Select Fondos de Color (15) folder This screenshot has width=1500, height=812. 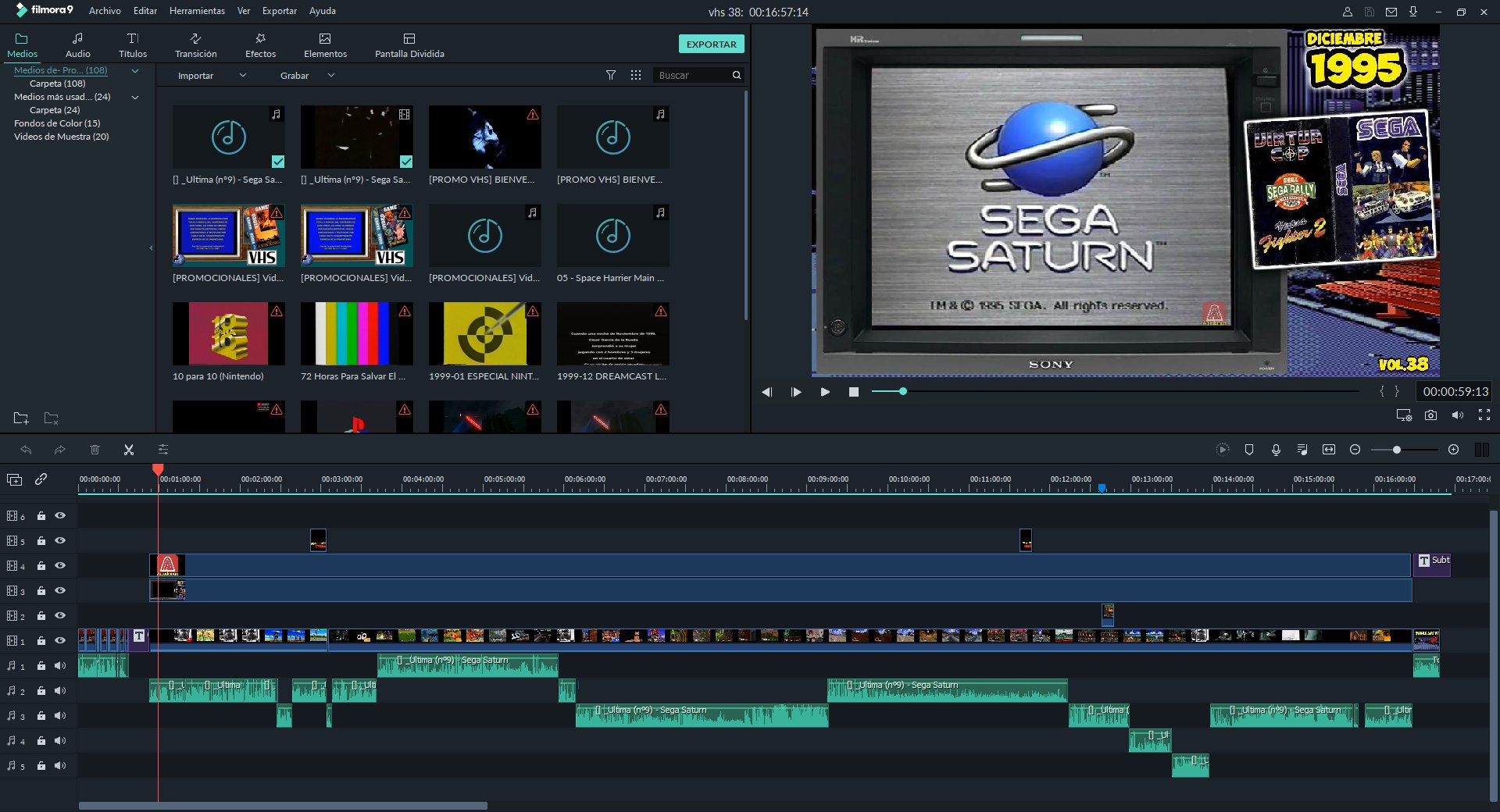pyautogui.click(x=57, y=123)
